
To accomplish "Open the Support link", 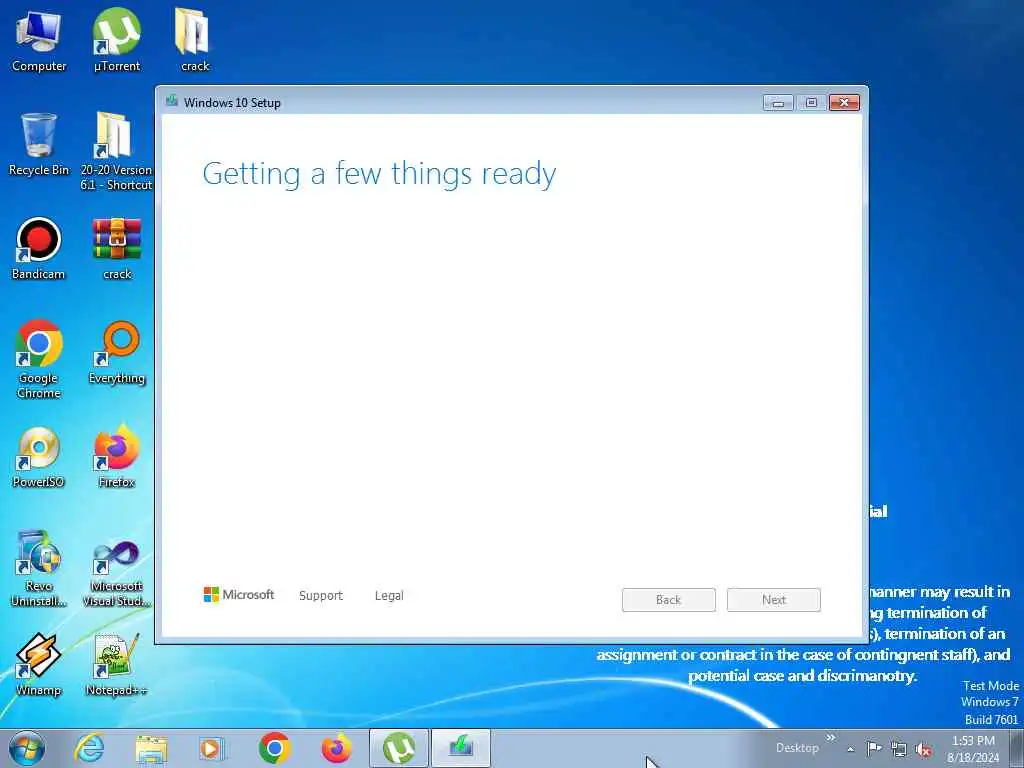I will (x=321, y=596).
